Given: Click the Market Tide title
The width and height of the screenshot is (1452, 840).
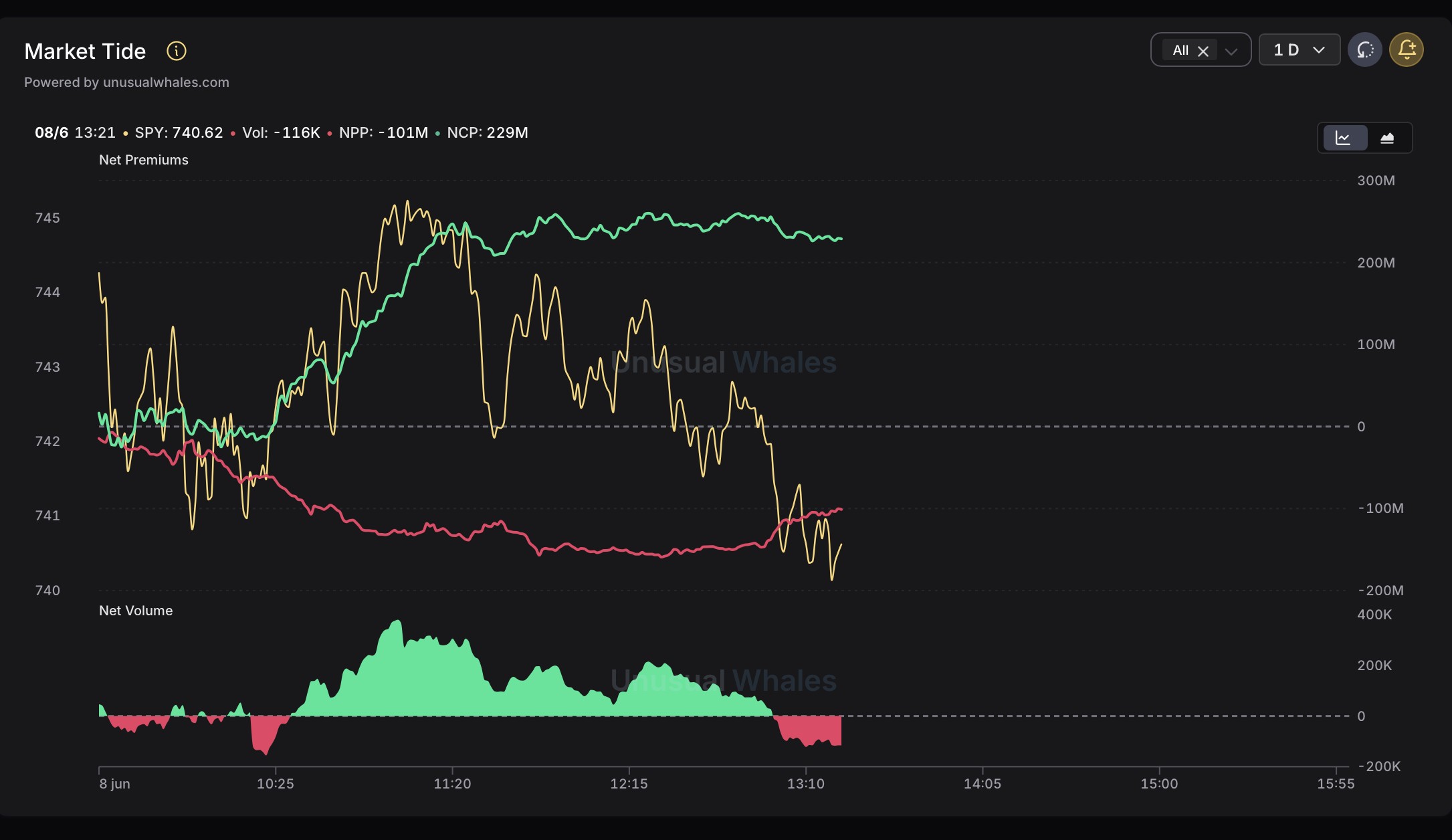Looking at the screenshot, I should [x=85, y=51].
